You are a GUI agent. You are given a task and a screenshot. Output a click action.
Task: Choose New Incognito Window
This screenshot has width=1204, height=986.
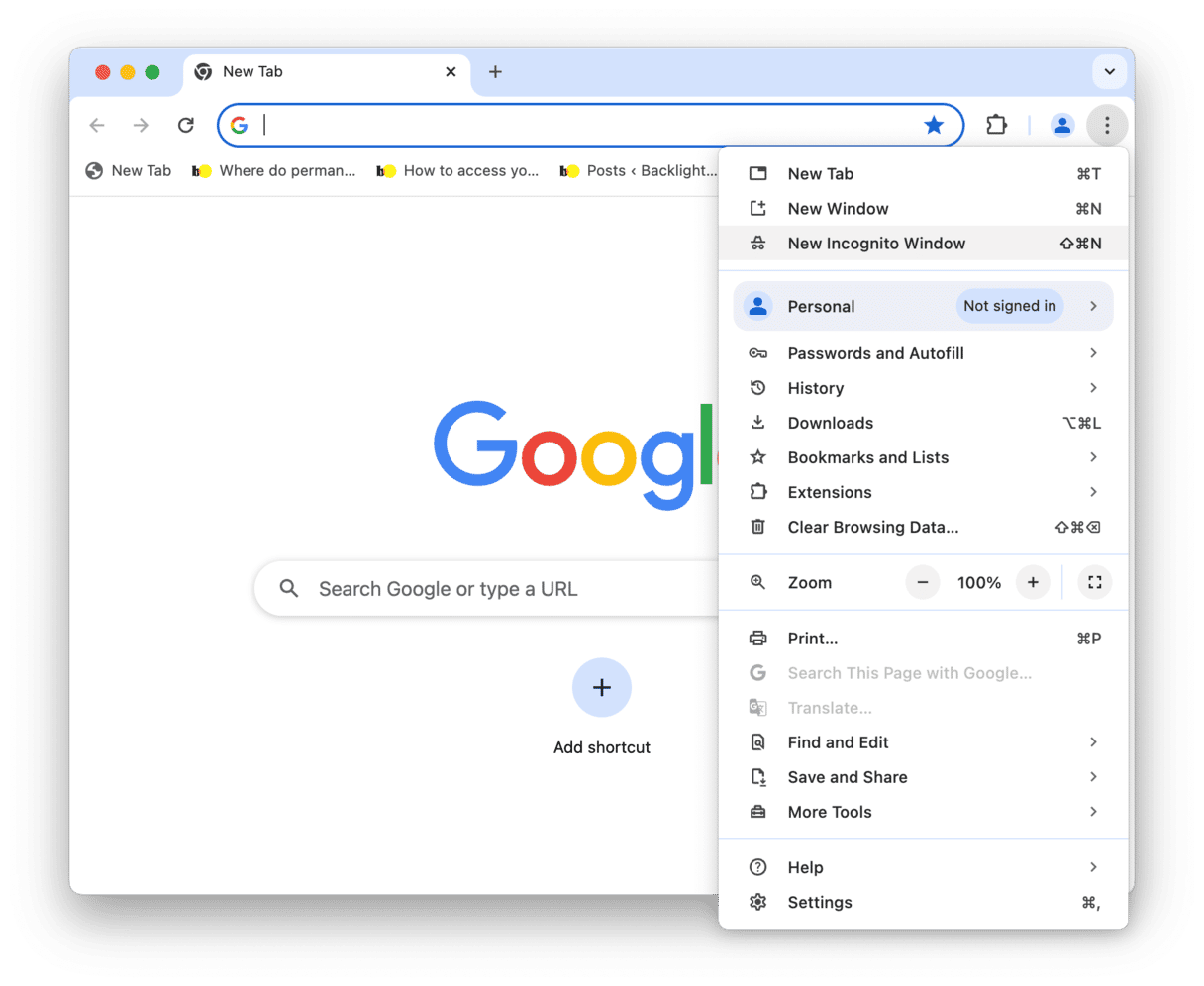[923, 243]
